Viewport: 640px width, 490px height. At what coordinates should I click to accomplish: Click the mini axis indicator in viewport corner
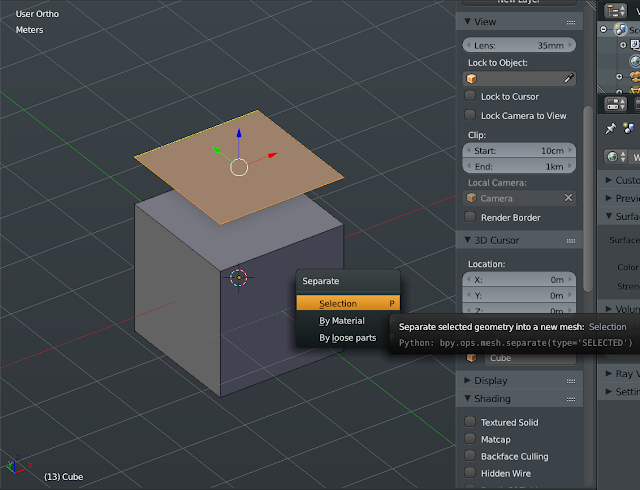17,465
